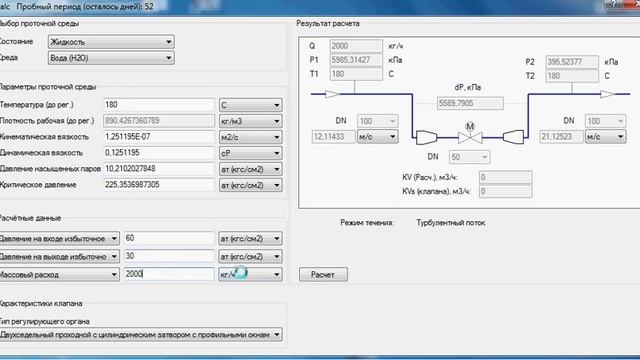640x360 pixels.
Task: Click the Режим течения label
Action: (x=367, y=223)
